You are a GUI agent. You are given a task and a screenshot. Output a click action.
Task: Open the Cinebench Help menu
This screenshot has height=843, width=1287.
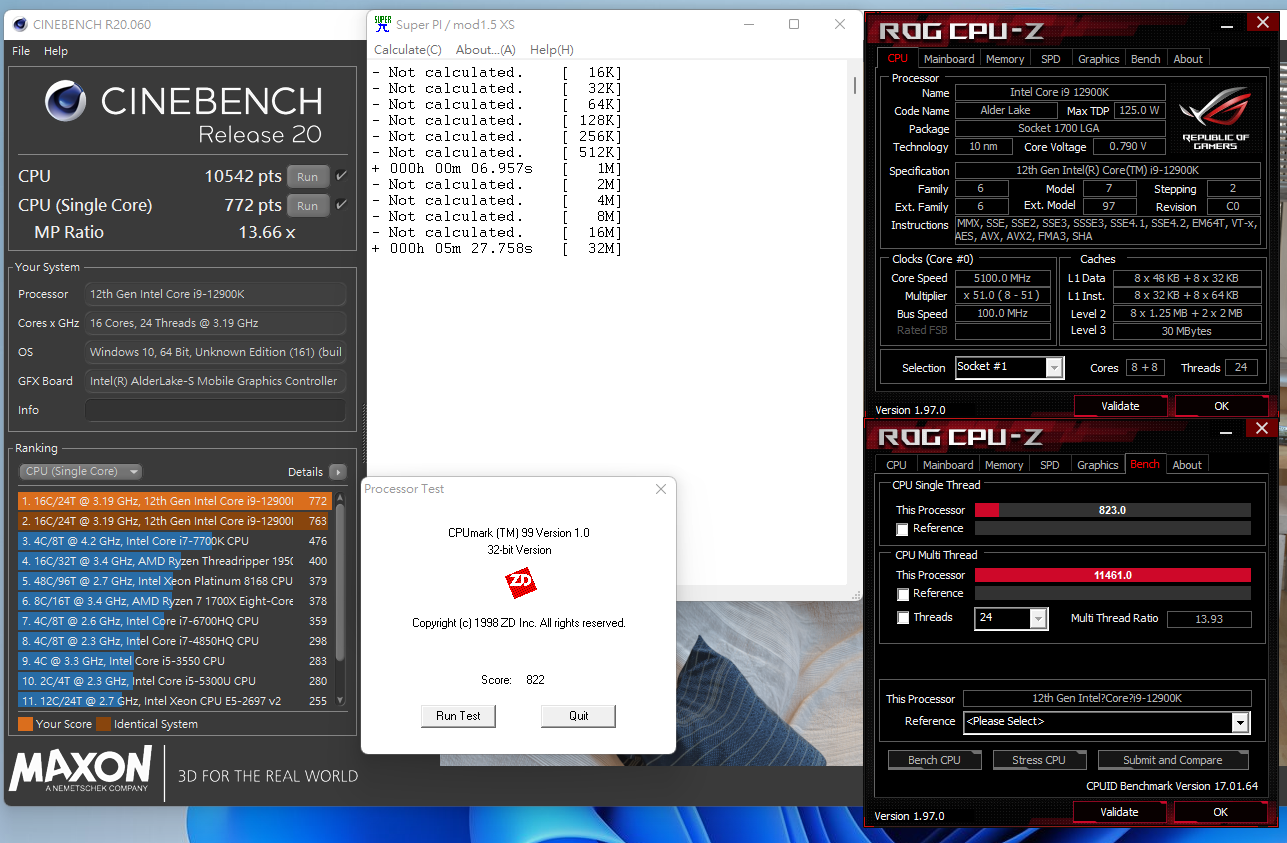pos(56,51)
